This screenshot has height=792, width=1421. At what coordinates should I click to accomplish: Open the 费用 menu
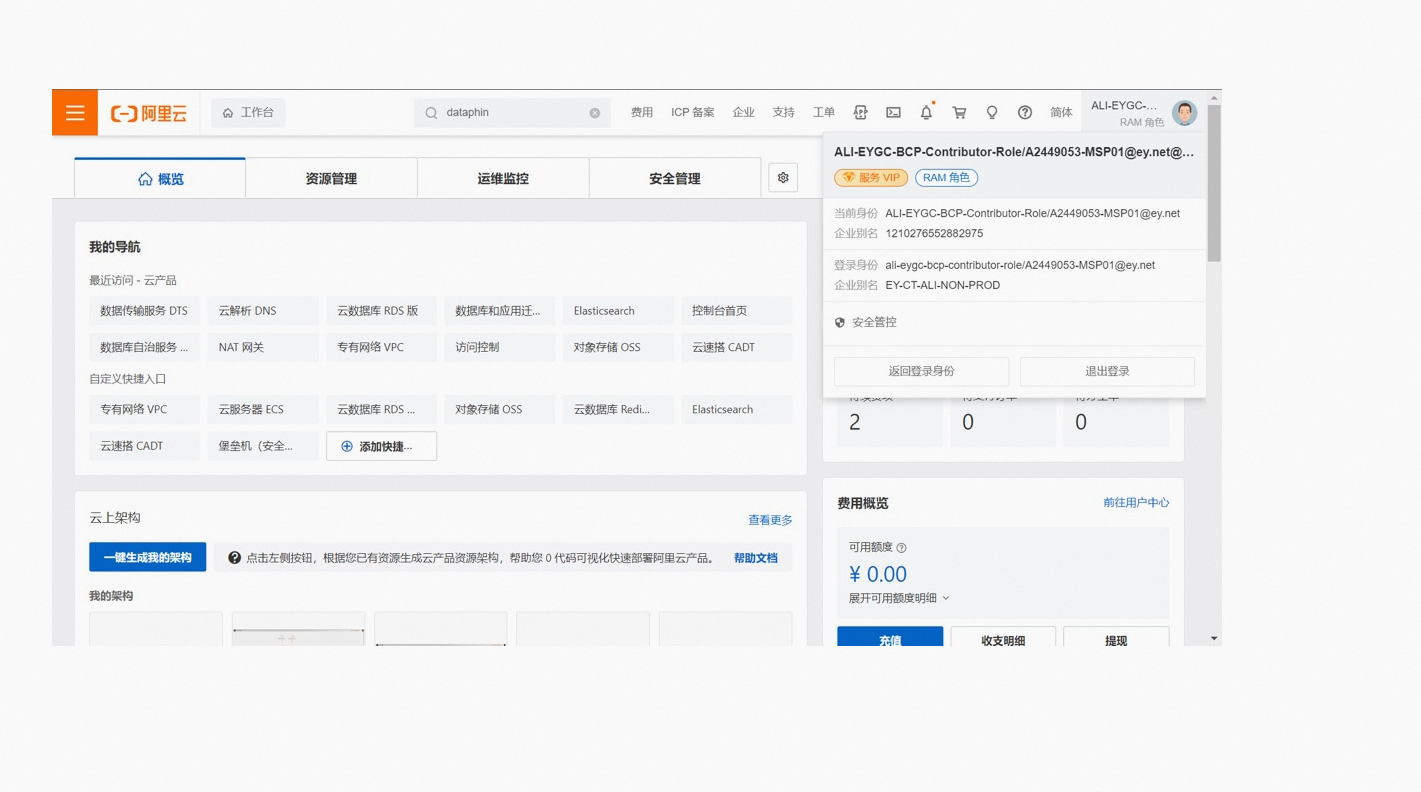click(642, 113)
